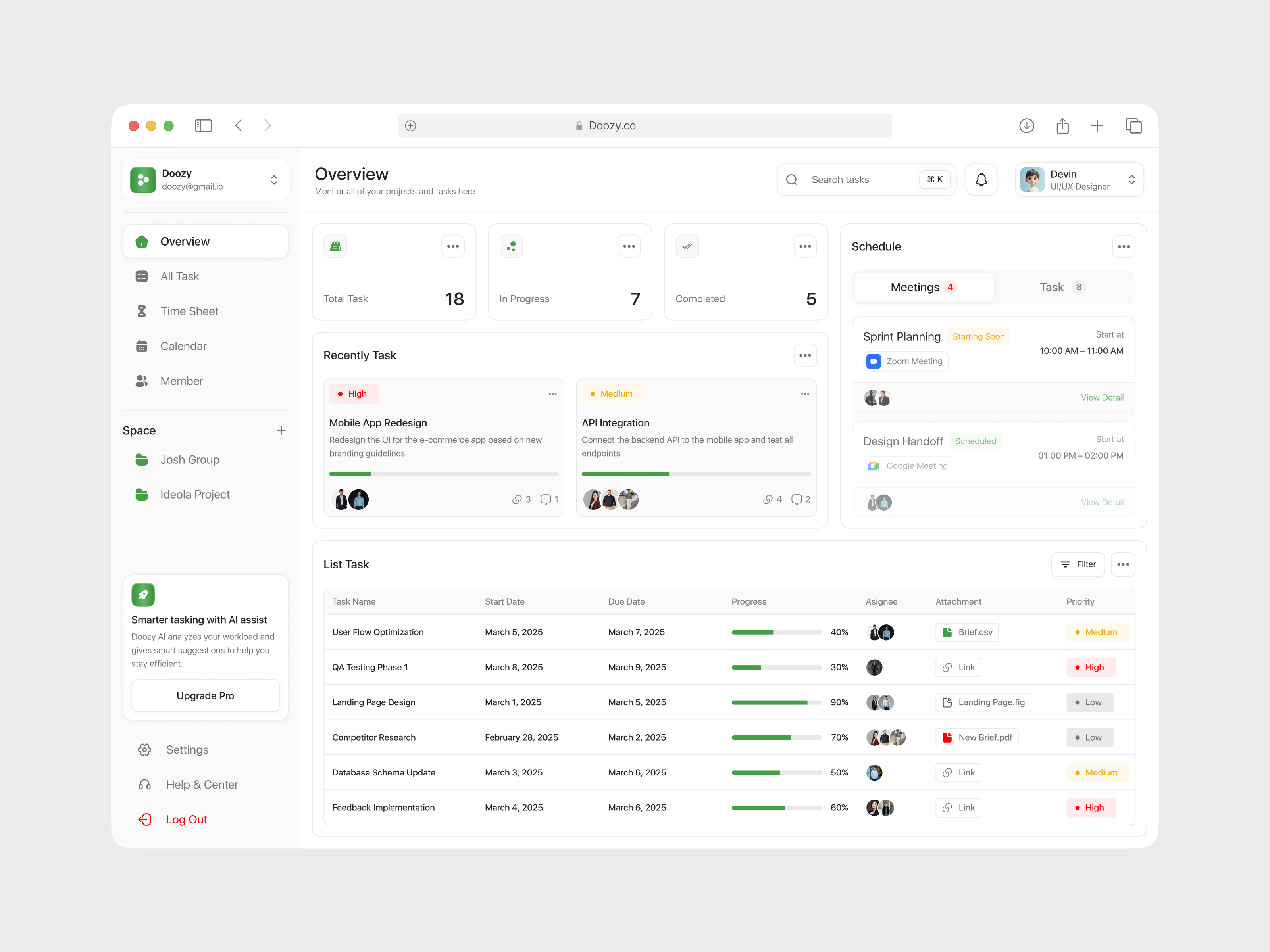
Task: Open the Devin profile dropdown
Action: (x=1130, y=180)
